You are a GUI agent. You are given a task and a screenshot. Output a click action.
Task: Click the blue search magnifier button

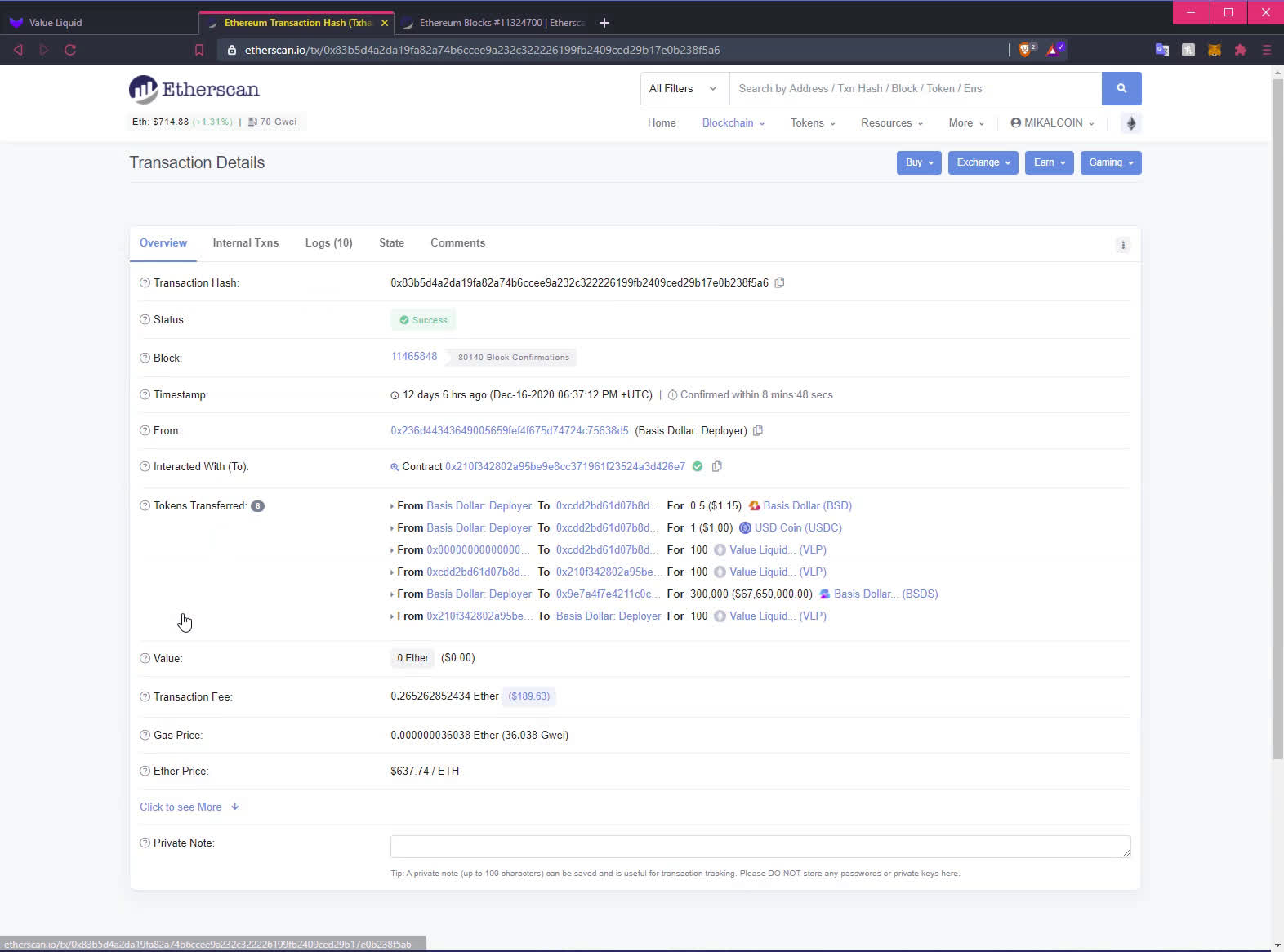pyautogui.click(x=1121, y=88)
